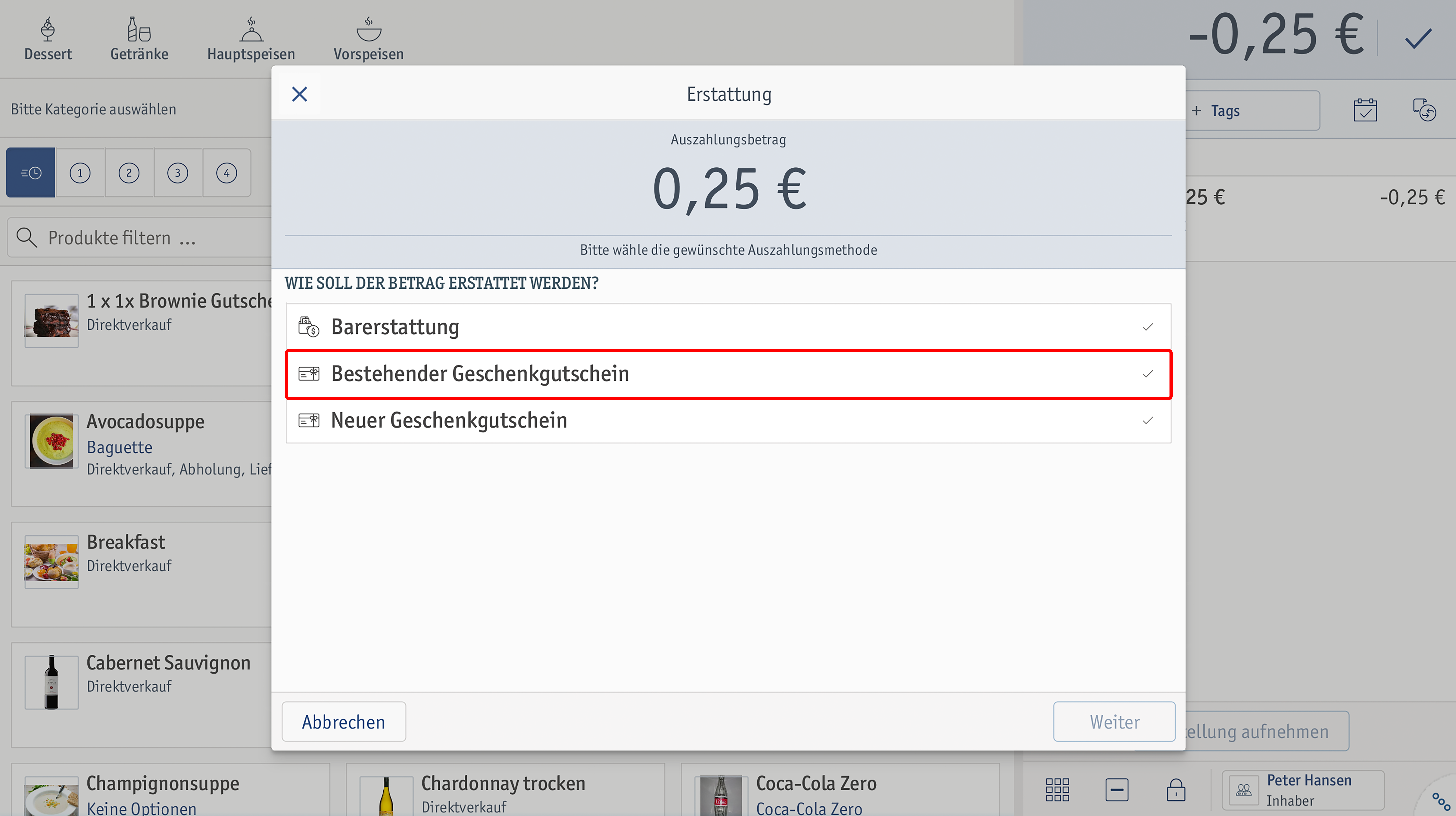Click the Breakfast thumbnail image
The image size is (1456, 816).
[x=51, y=562]
